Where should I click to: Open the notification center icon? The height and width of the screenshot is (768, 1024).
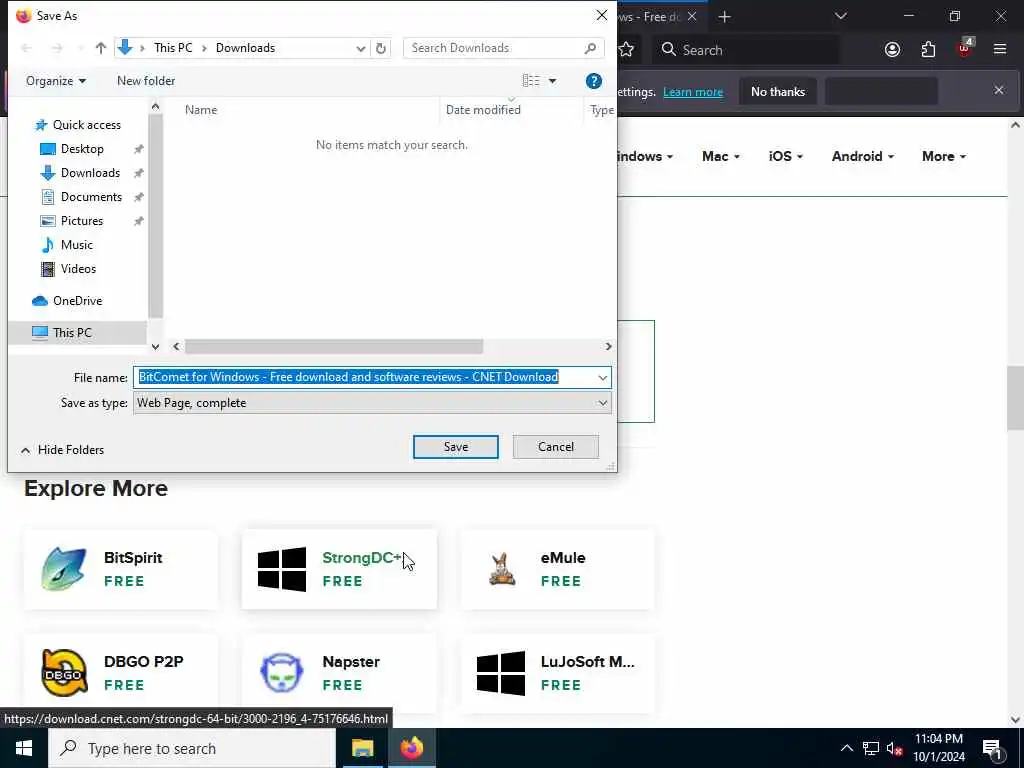[x=992, y=749]
